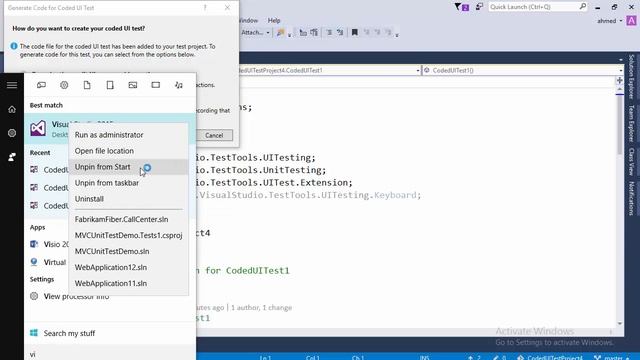Expand the Attach... button dropdown arrow
Image resolution: width=640 pixels, height=360 pixels.
[268, 33]
